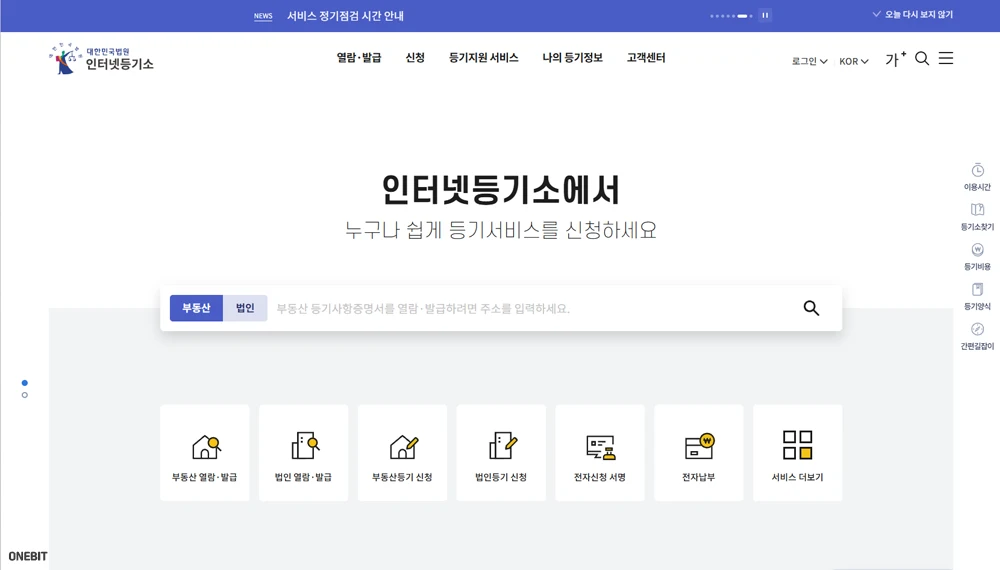Select the 부동산 search toggle
1000x570 pixels.
pyautogui.click(x=196, y=308)
